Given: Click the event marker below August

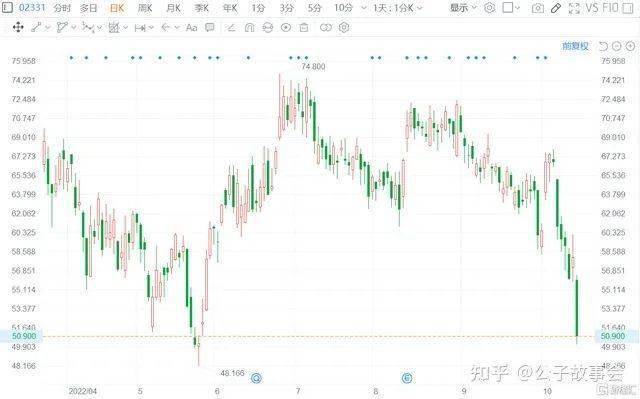Looking at the screenshot, I should tap(407, 378).
